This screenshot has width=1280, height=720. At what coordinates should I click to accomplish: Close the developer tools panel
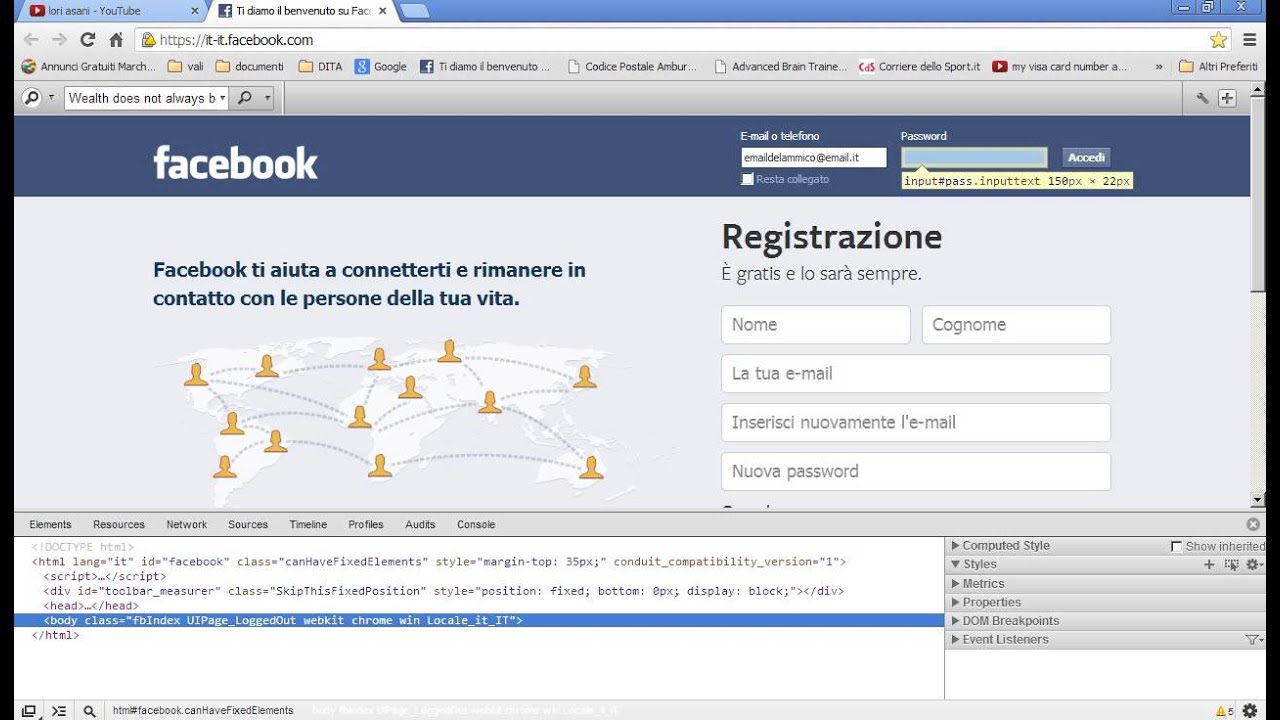point(1253,524)
